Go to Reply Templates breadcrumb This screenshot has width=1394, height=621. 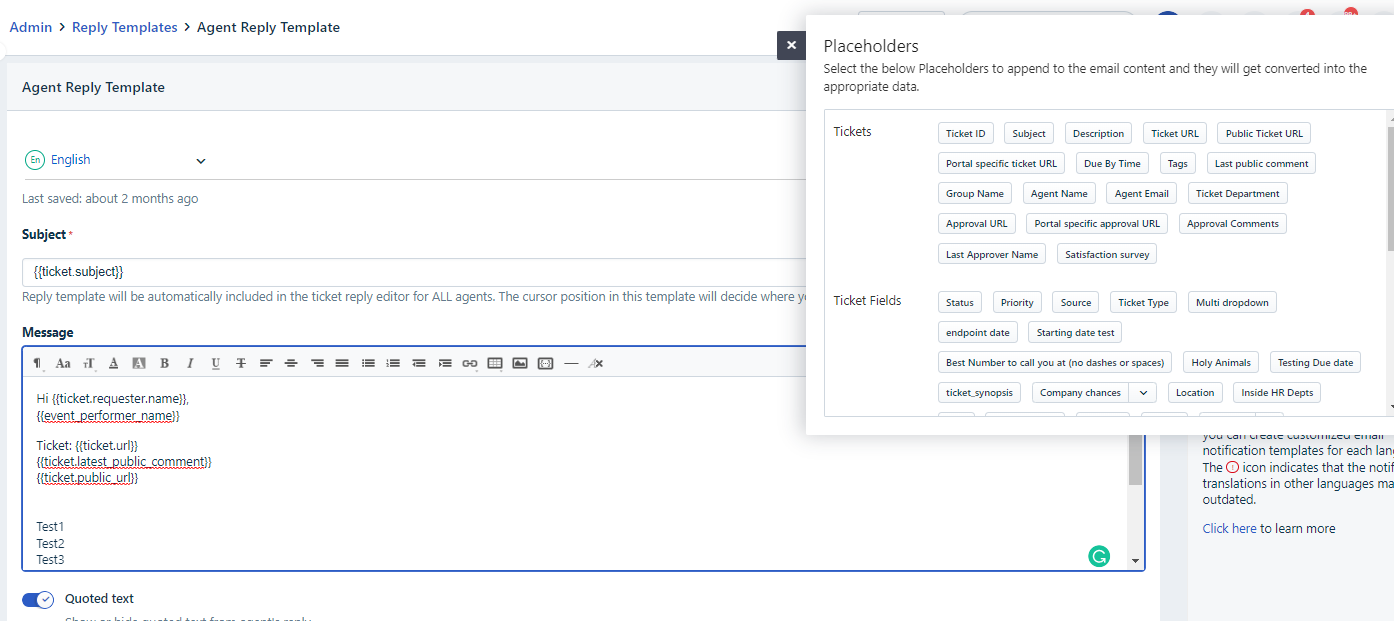click(125, 27)
